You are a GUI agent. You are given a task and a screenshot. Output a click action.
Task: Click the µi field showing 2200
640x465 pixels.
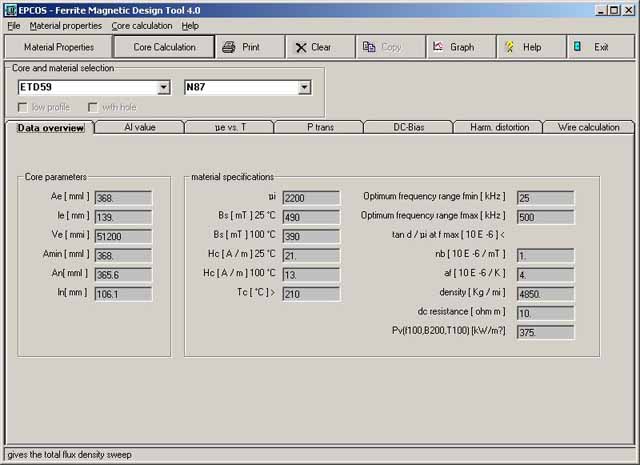click(x=311, y=198)
